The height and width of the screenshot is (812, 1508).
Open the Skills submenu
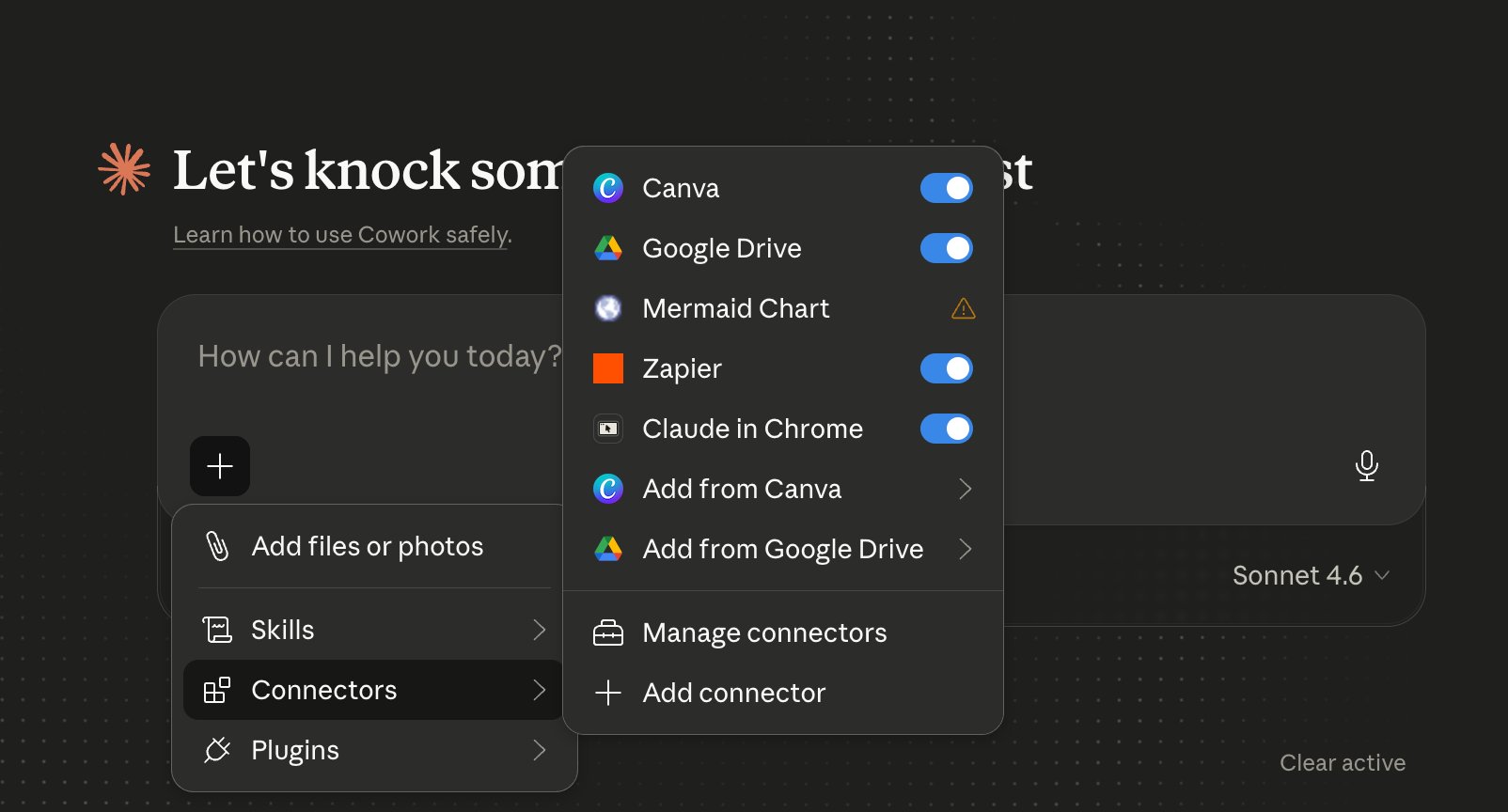(374, 630)
